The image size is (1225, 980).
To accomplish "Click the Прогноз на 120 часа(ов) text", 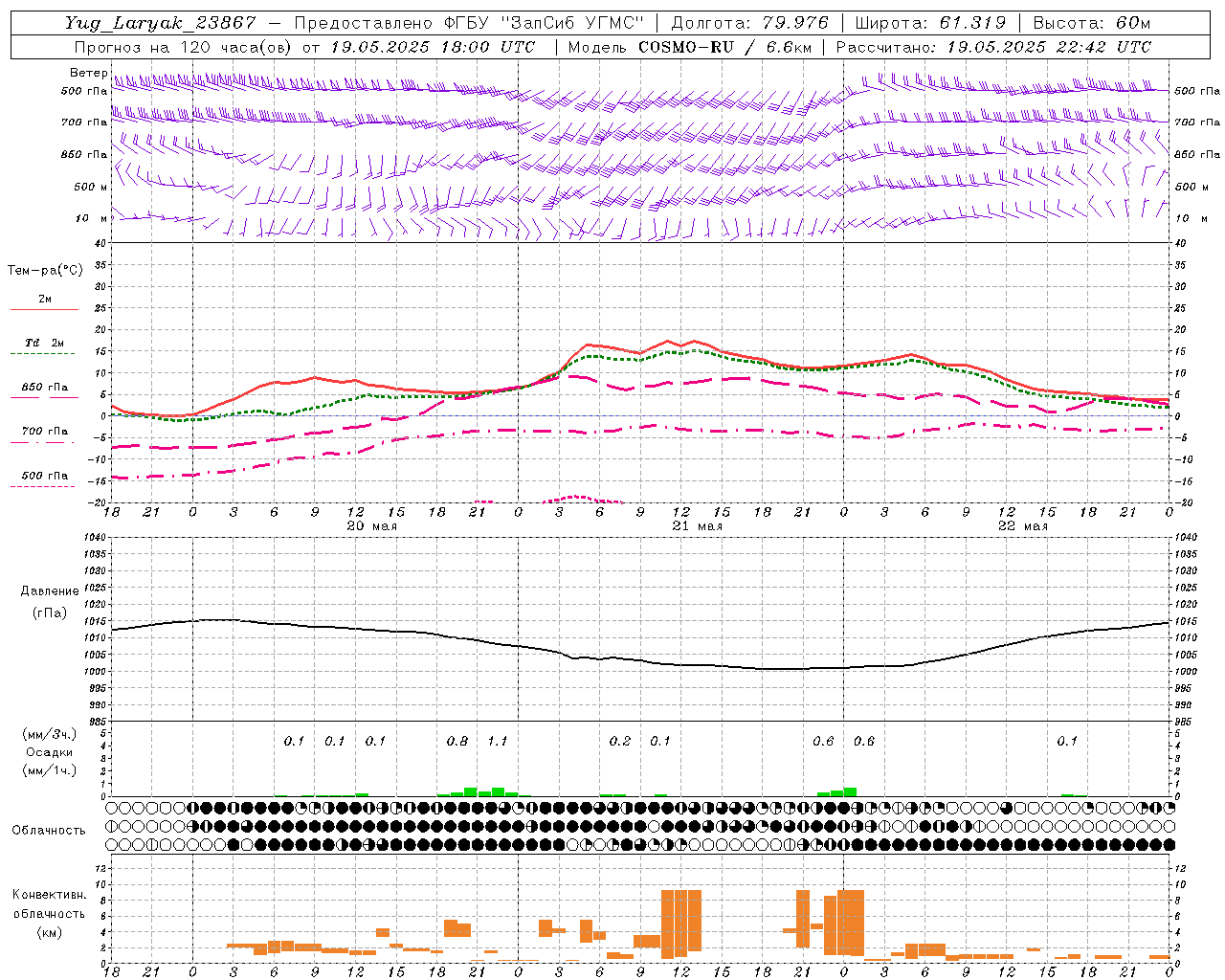I will pos(185,47).
